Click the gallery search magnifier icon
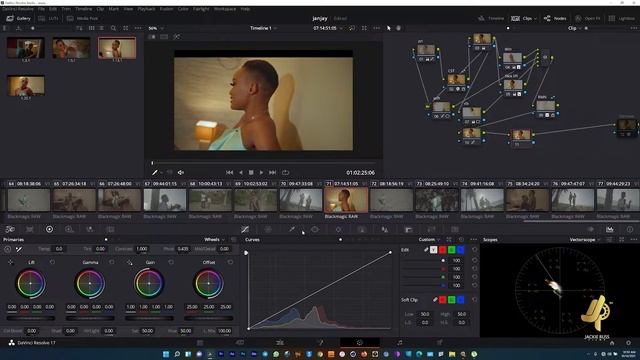The width and height of the screenshot is (640, 360). coord(113,28)
